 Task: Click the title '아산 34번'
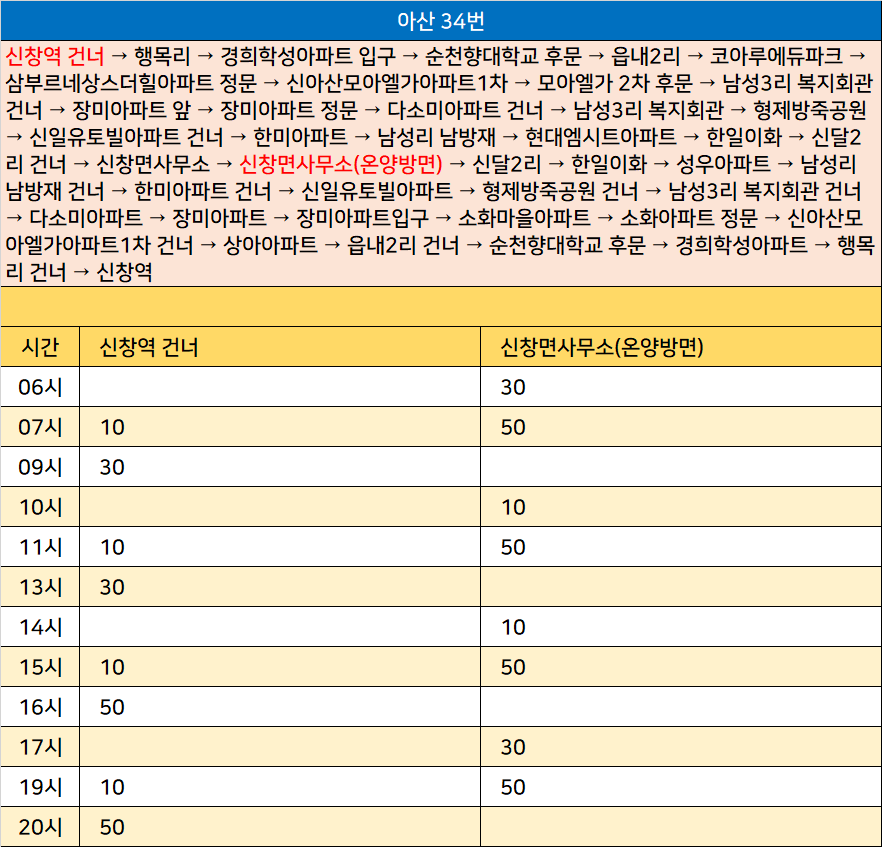pyautogui.click(x=440, y=21)
